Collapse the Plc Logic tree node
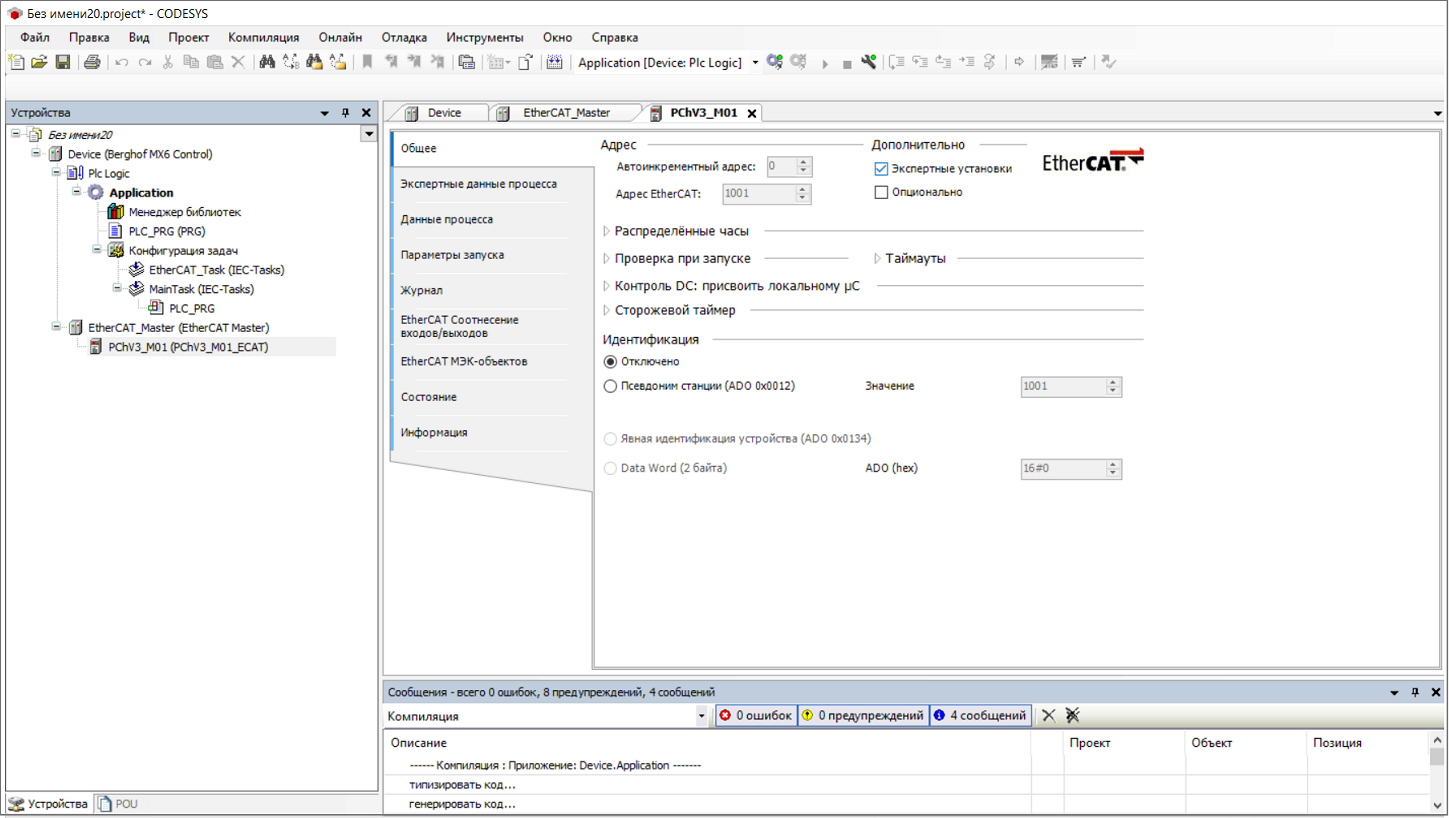 pyautogui.click(x=58, y=173)
